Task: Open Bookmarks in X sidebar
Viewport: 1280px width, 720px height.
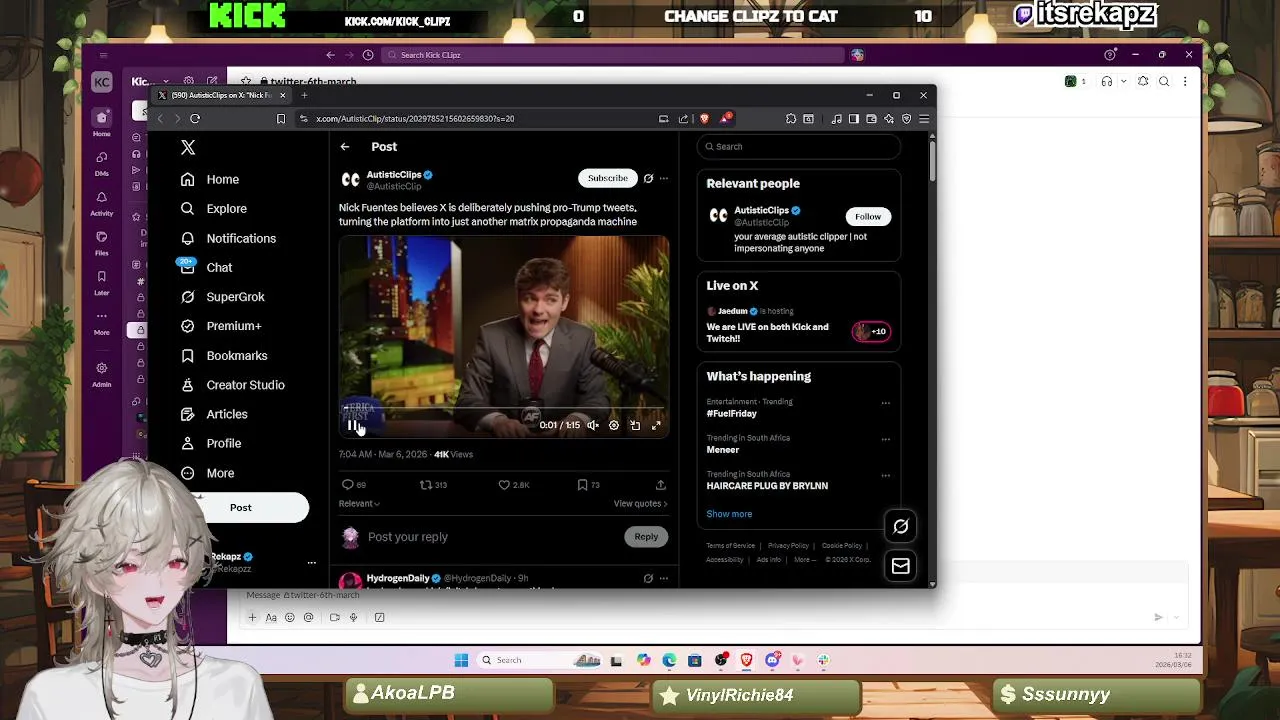Action: tap(223, 355)
